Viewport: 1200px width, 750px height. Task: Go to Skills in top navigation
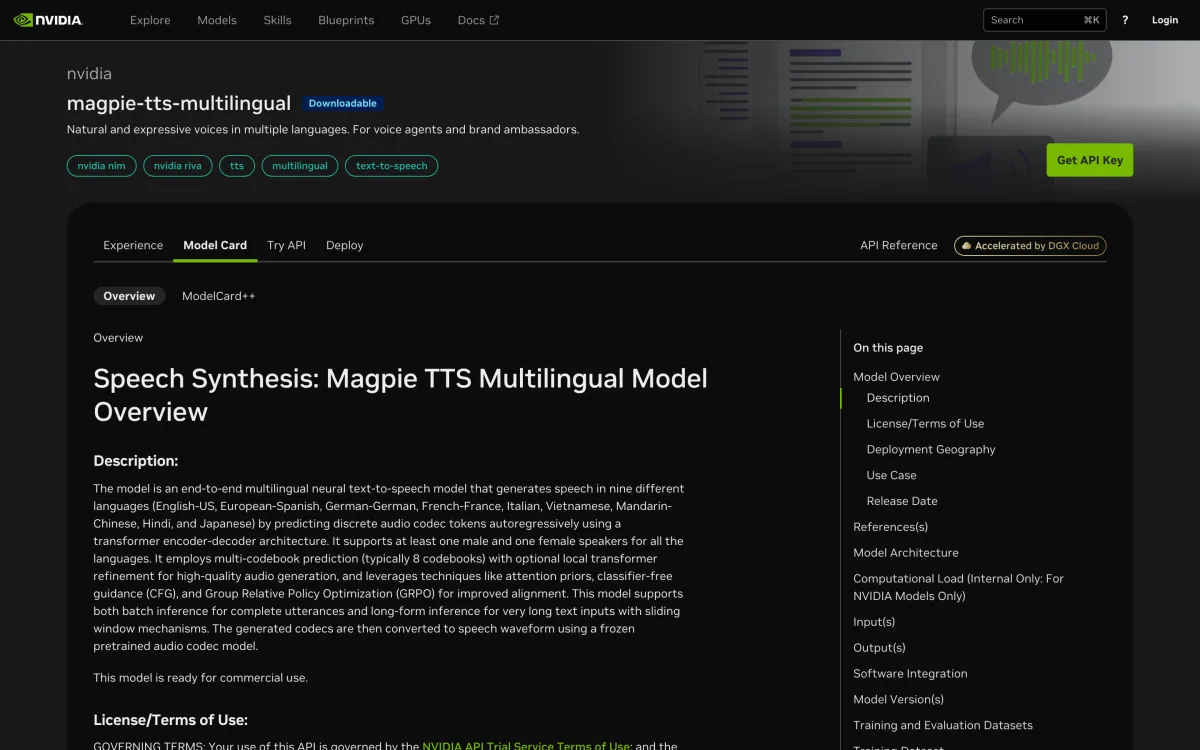point(278,20)
